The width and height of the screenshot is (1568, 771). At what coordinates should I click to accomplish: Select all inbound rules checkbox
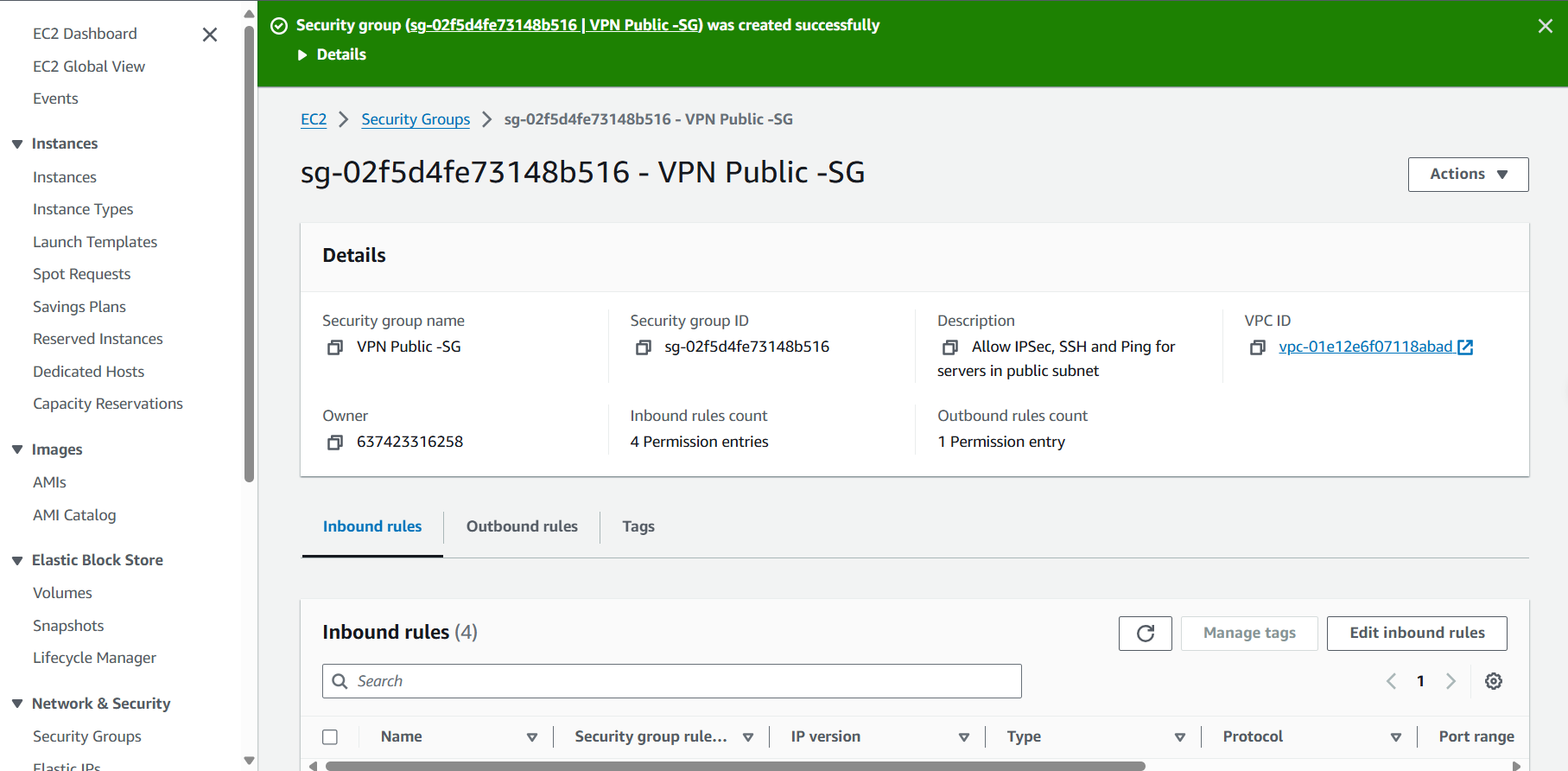pos(330,737)
